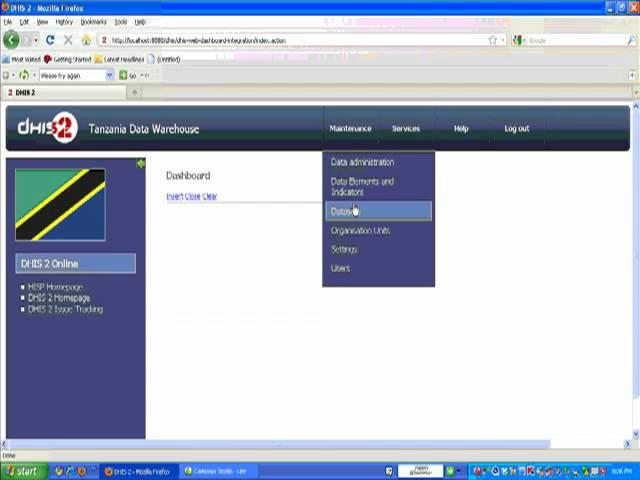Open the View menu

click(42, 22)
